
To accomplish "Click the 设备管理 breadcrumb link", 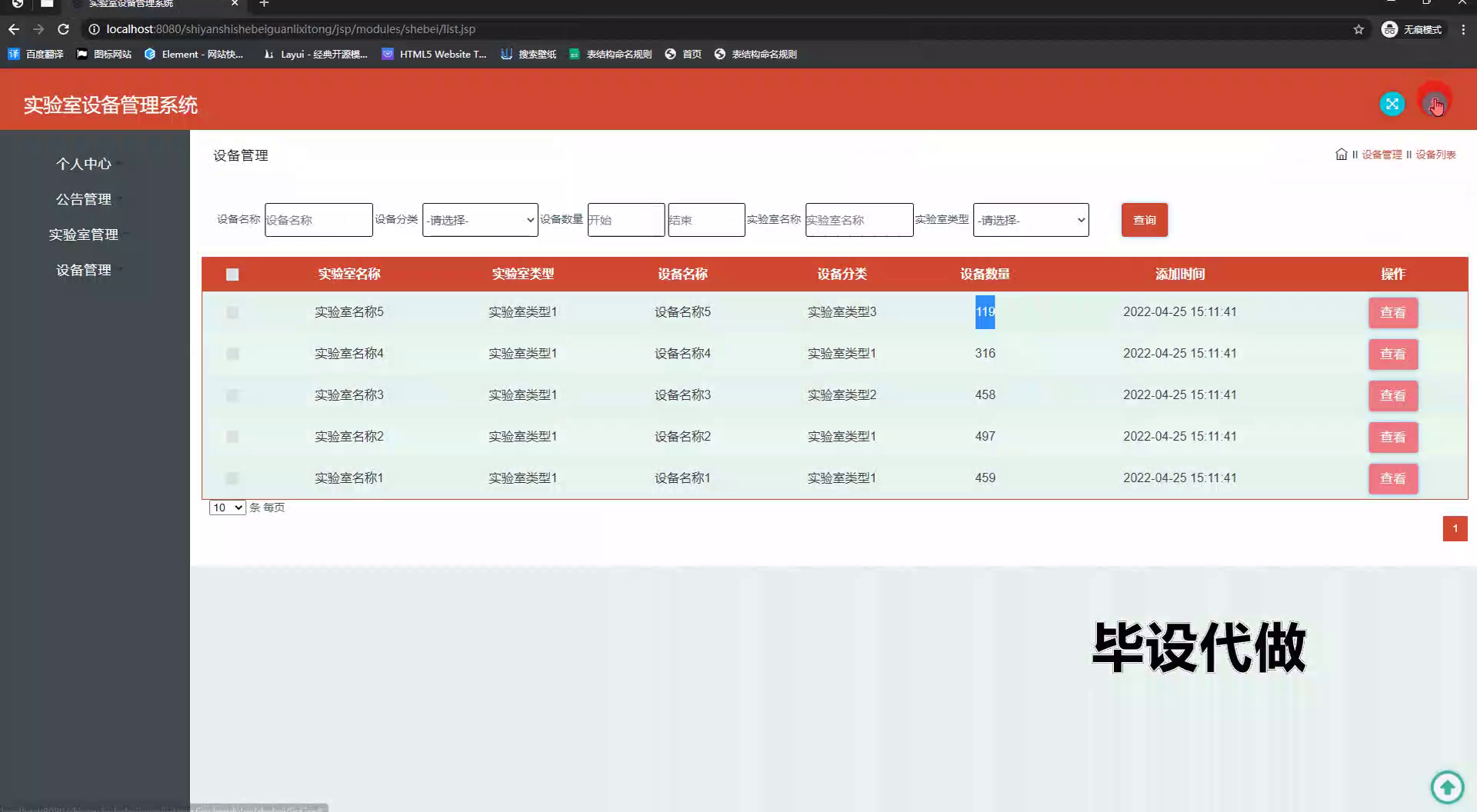I will [x=1382, y=155].
